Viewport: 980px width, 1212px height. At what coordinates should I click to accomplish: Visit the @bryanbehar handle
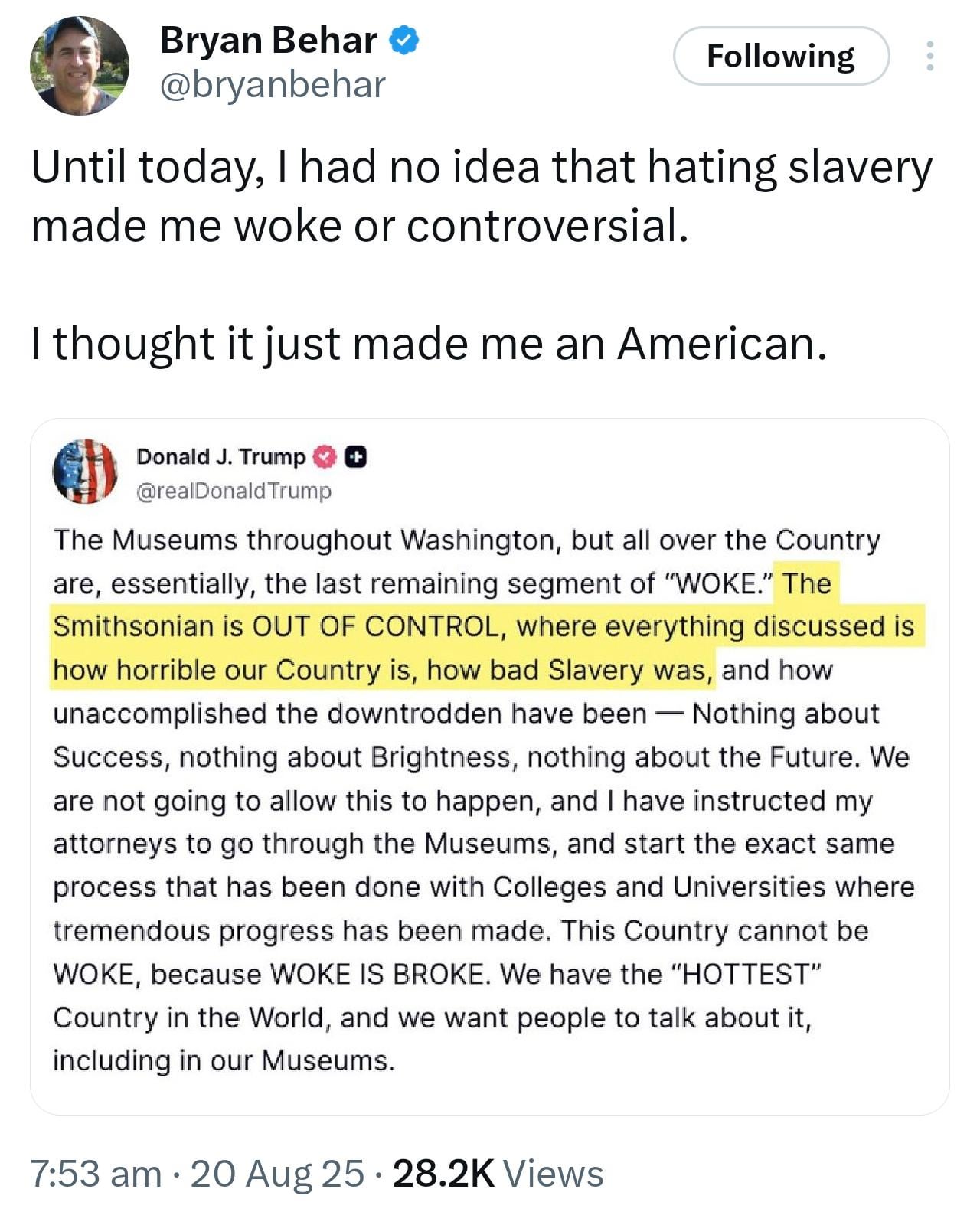[273, 84]
